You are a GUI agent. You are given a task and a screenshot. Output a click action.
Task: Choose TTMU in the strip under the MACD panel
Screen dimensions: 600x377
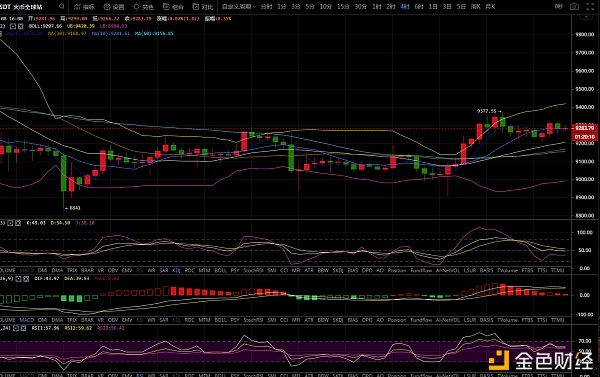558,320
